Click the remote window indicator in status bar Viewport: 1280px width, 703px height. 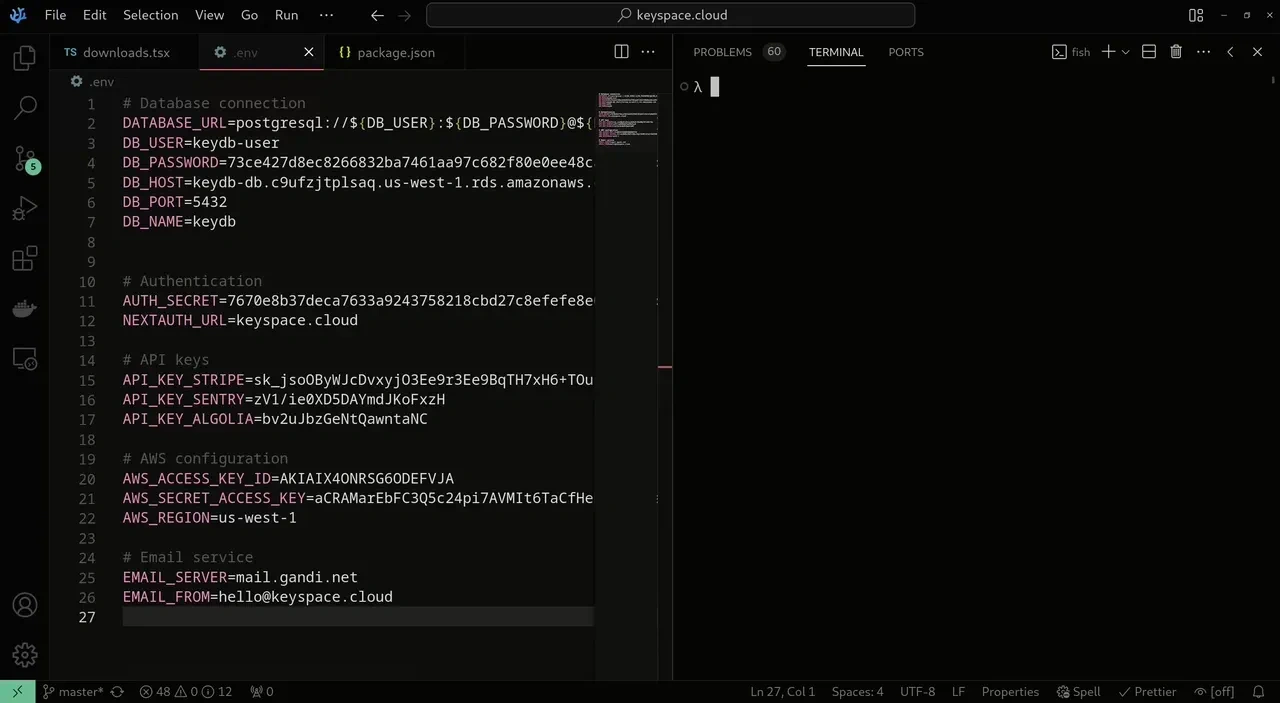(x=17, y=692)
